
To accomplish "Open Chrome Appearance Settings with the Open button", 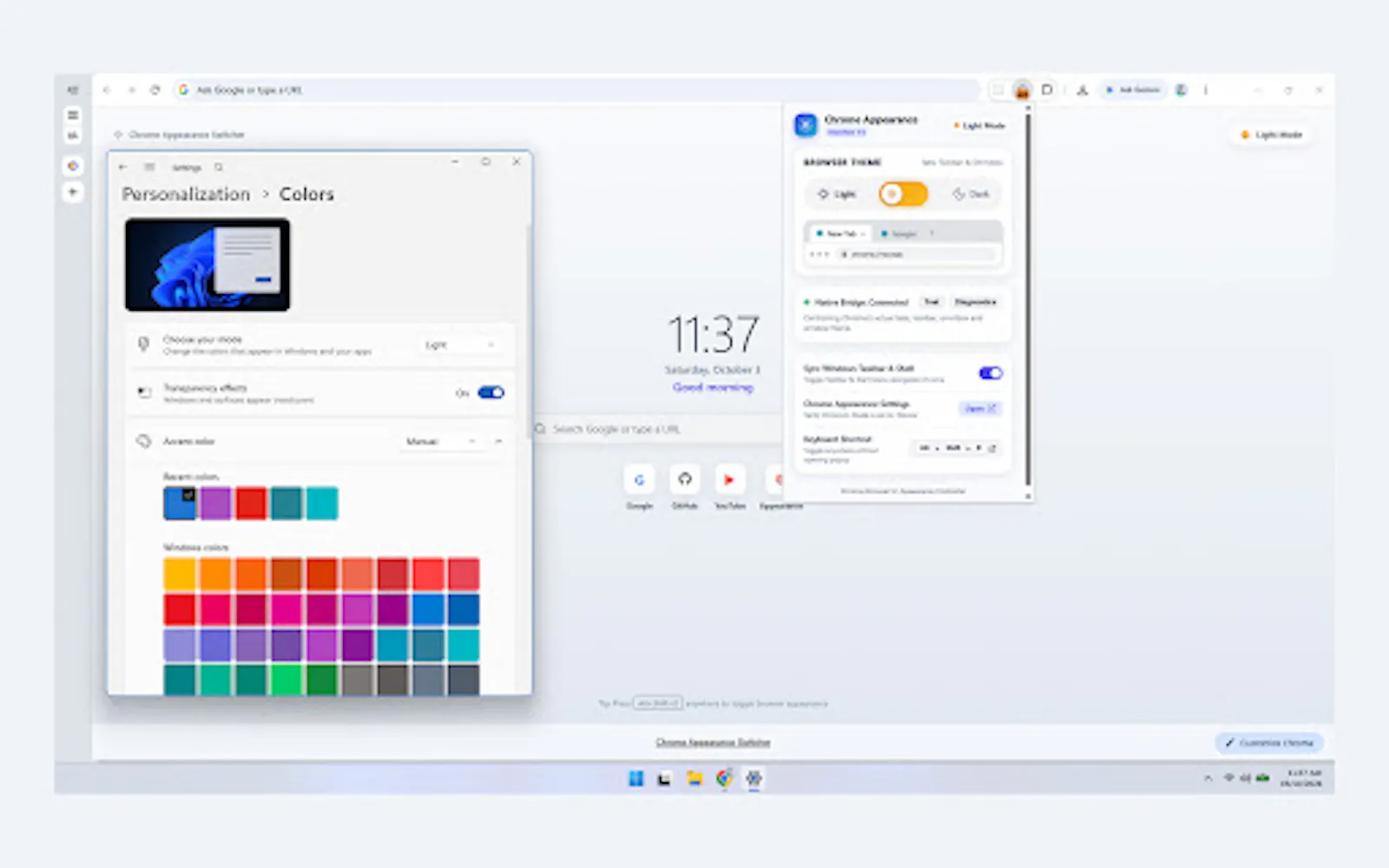I will [980, 408].
